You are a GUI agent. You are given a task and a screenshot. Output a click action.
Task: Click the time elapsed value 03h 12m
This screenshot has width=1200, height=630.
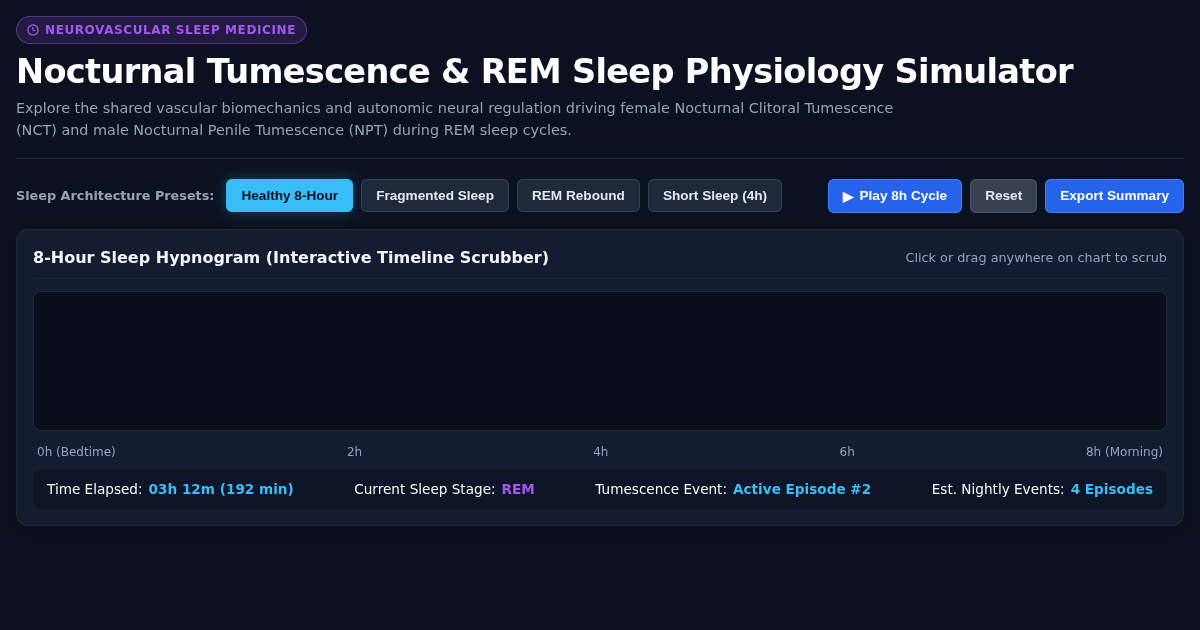pos(221,489)
